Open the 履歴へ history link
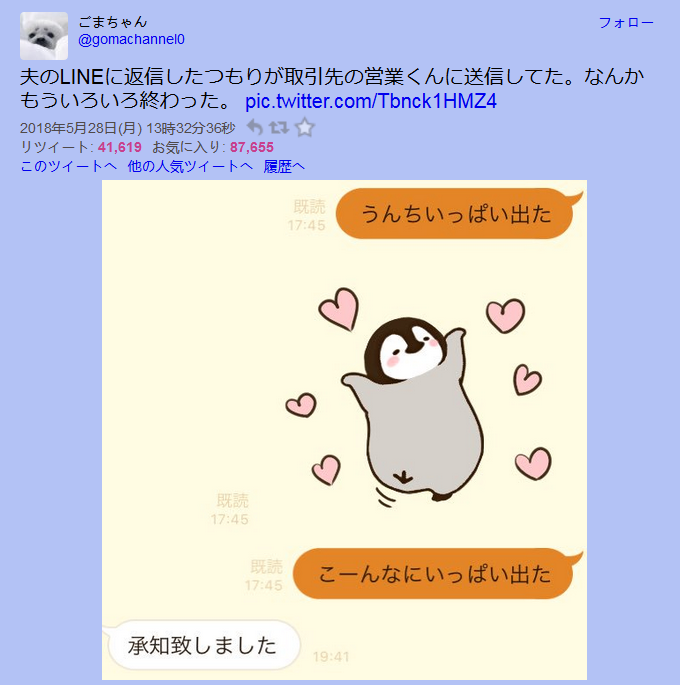Image resolution: width=680 pixels, height=685 pixels. coord(284,166)
